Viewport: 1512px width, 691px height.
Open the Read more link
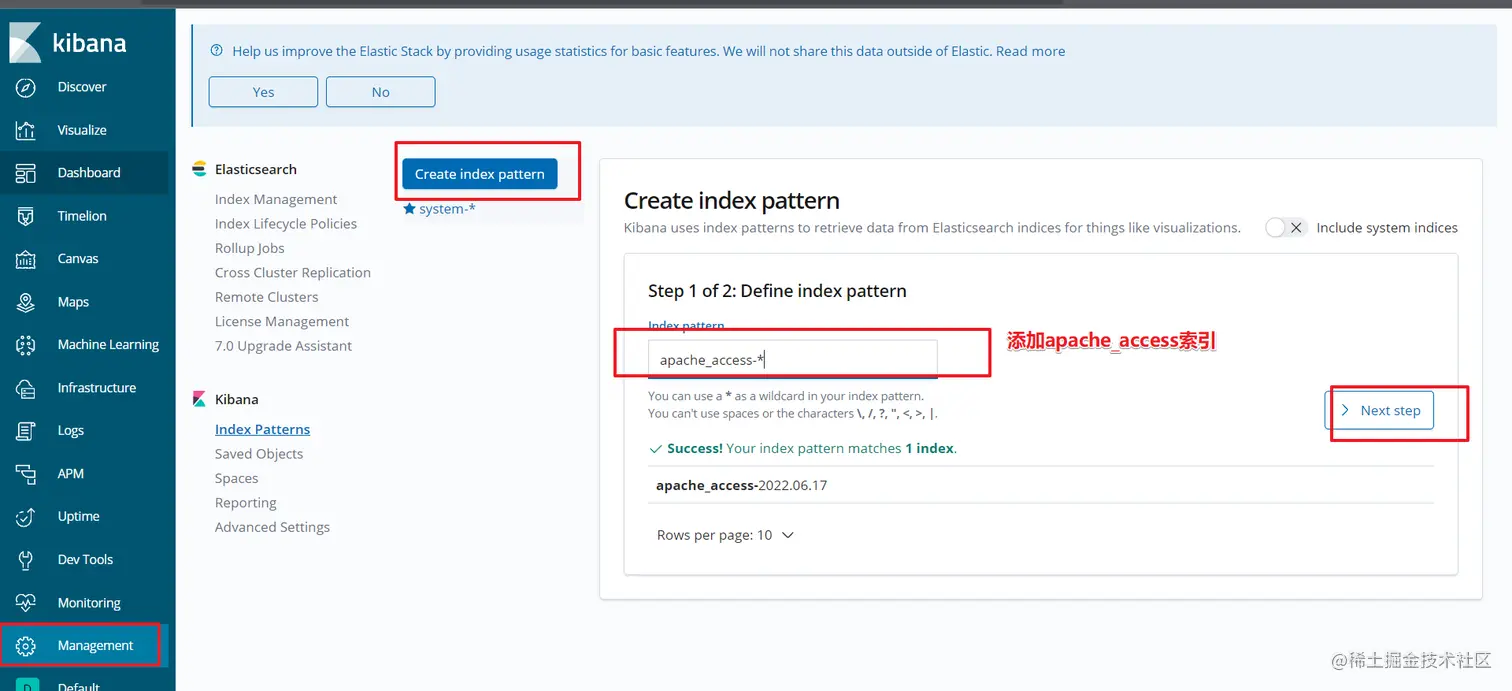(x=1030, y=51)
